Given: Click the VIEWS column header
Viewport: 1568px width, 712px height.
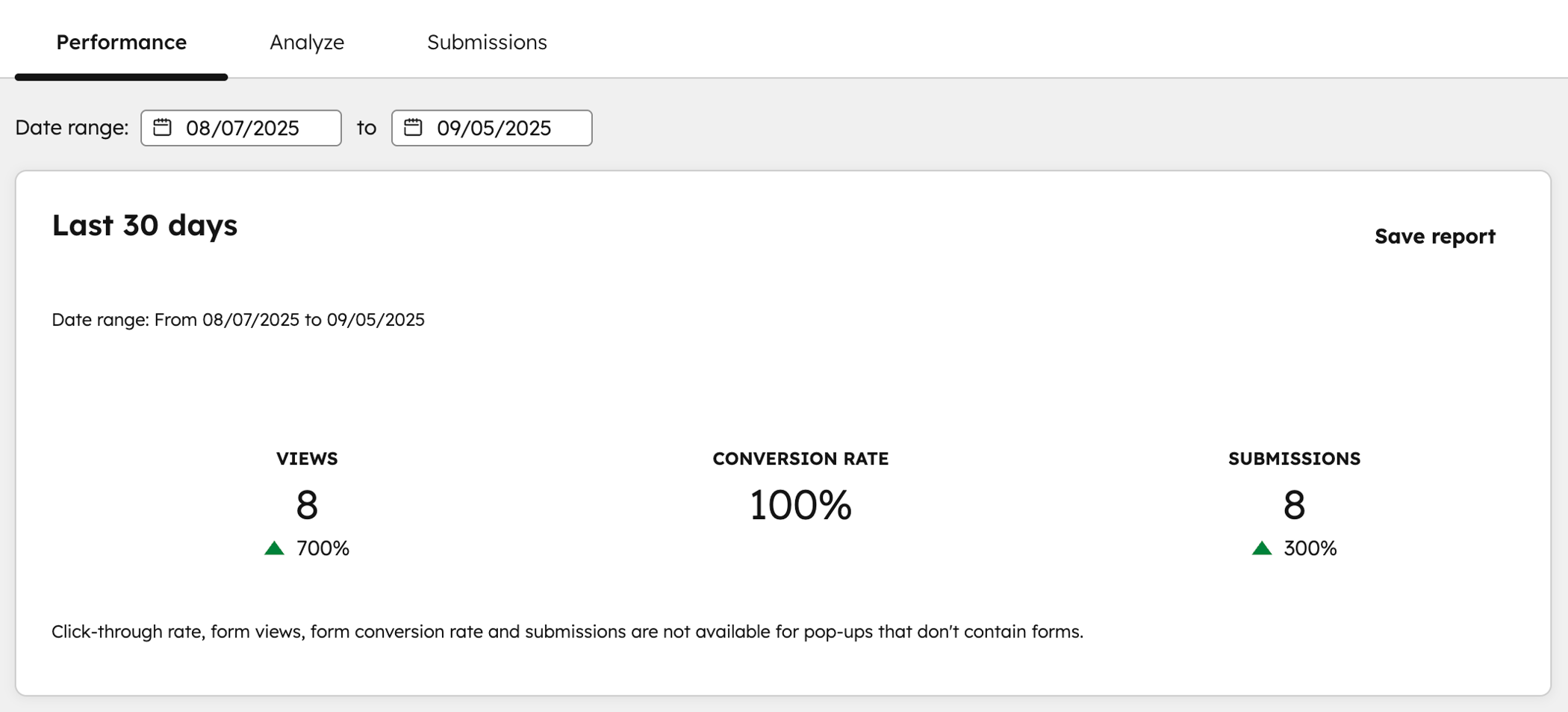Looking at the screenshot, I should point(306,458).
